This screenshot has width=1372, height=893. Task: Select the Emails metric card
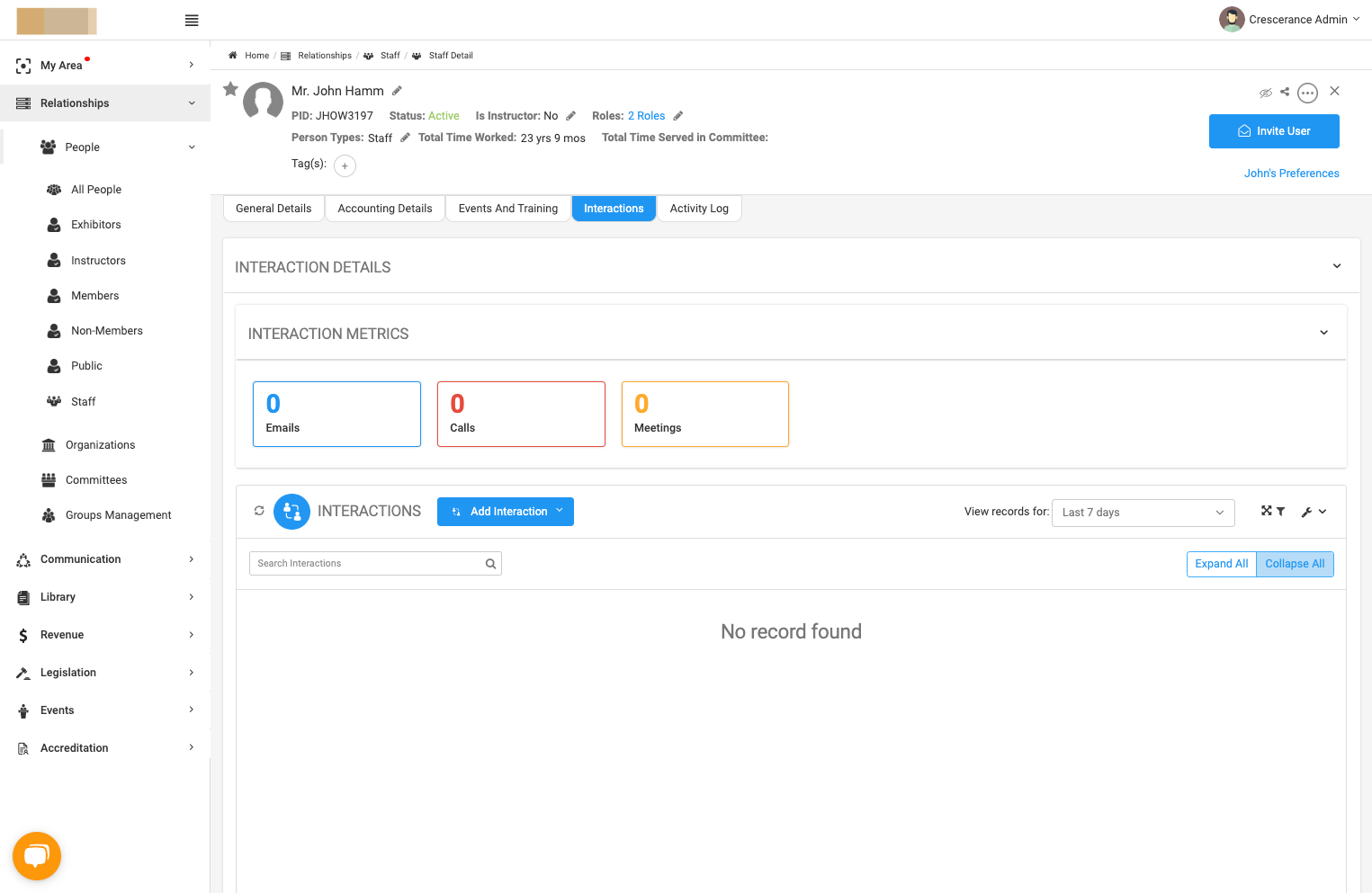point(337,414)
